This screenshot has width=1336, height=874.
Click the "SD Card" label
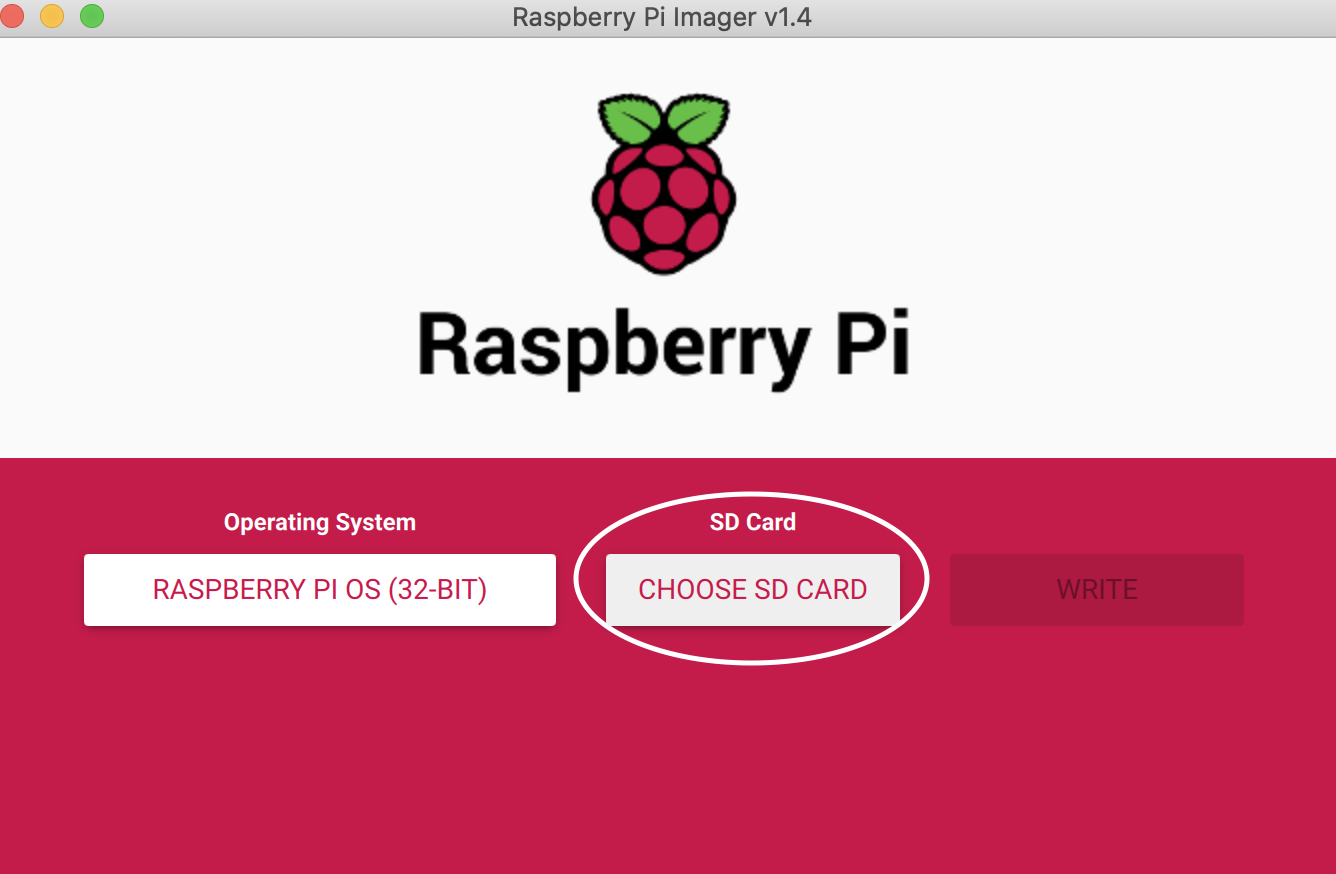click(753, 522)
